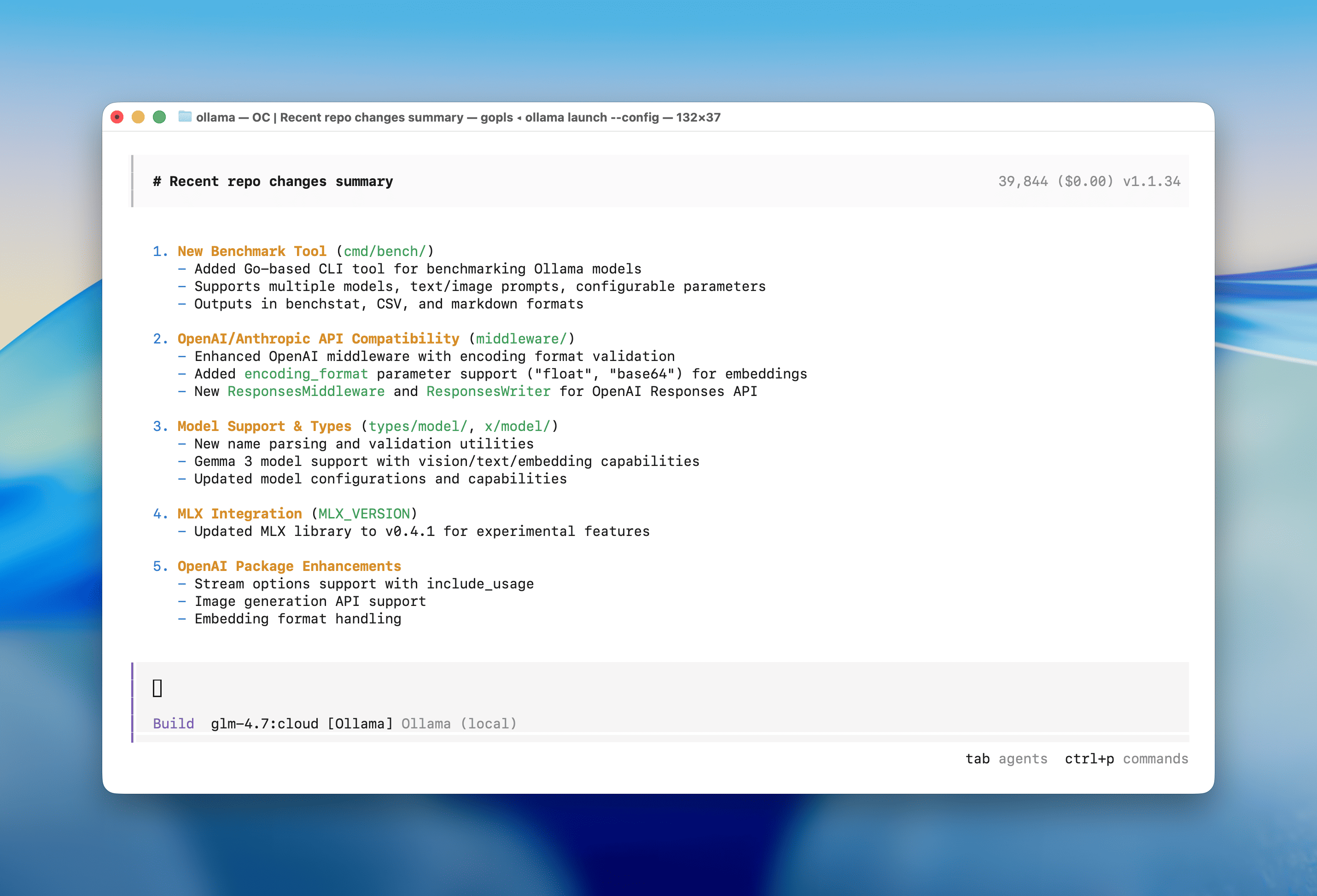Click the folder icon in the title bar
1317x896 pixels.
click(x=184, y=117)
